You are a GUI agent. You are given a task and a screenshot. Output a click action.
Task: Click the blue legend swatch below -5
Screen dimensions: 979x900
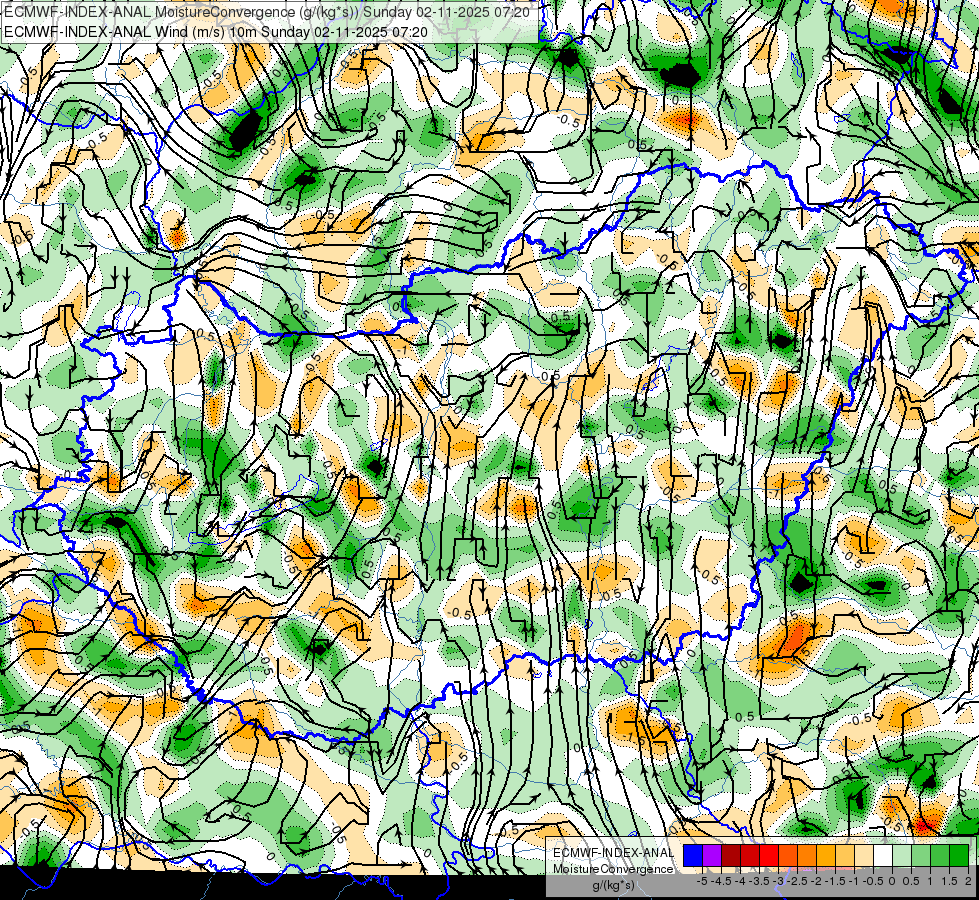point(693,856)
